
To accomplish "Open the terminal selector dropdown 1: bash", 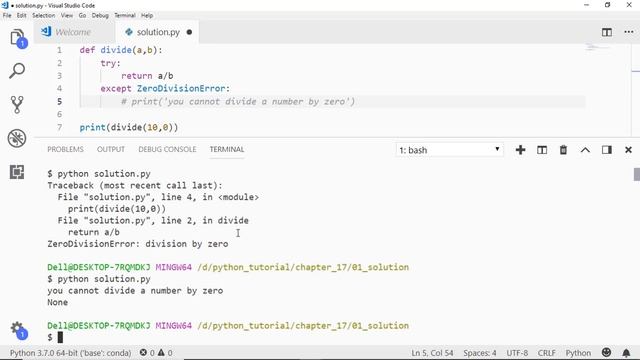I will (449, 150).
